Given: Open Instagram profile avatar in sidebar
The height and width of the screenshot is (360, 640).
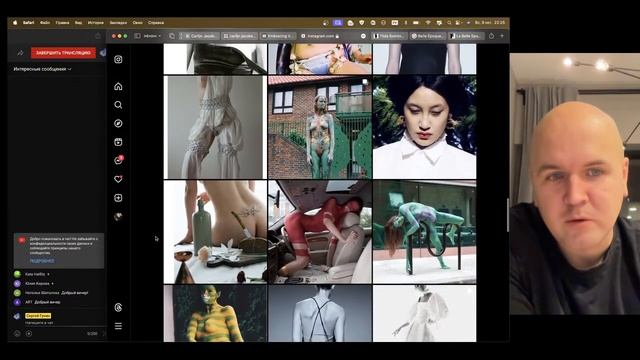Looking at the screenshot, I should [x=118, y=217].
